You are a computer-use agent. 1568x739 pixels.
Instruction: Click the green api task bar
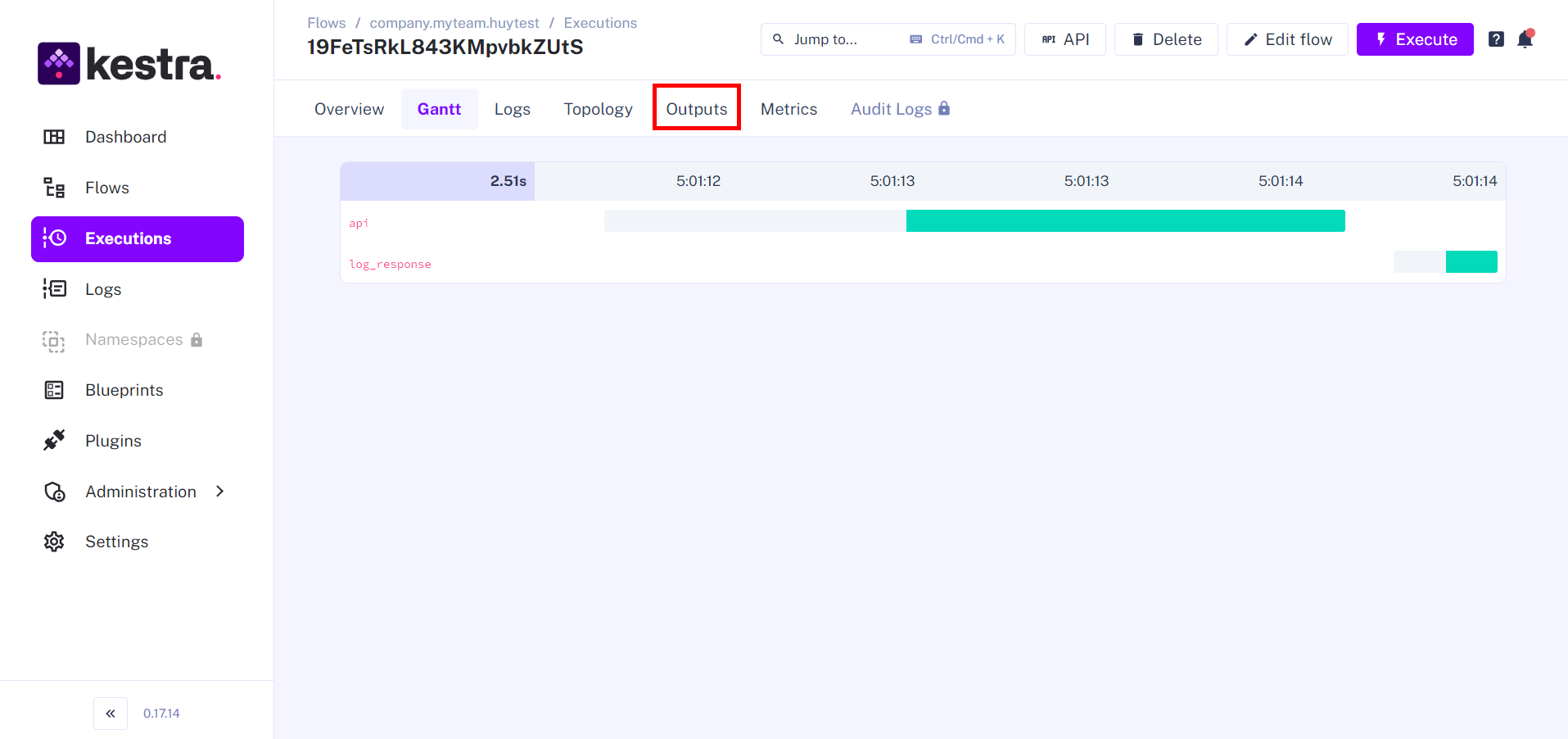pos(1125,221)
